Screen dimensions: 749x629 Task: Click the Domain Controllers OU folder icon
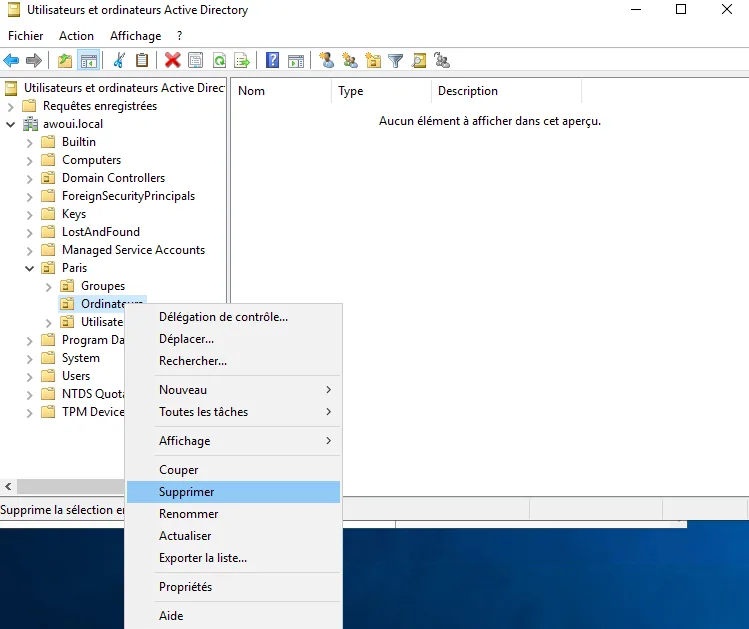tap(48, 178)
